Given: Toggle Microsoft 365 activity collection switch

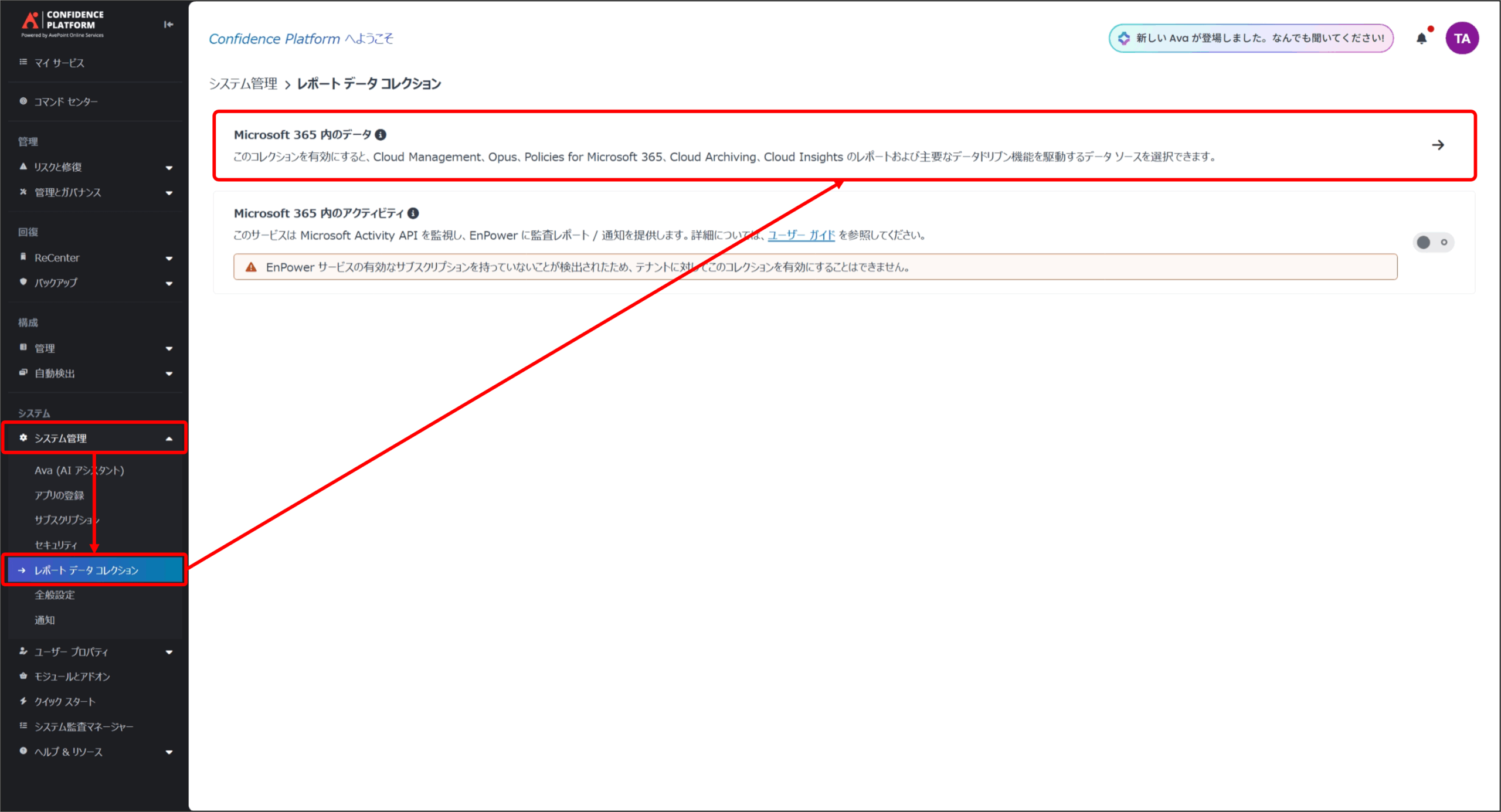Looking at the screenshot, I should point(1433,242).
